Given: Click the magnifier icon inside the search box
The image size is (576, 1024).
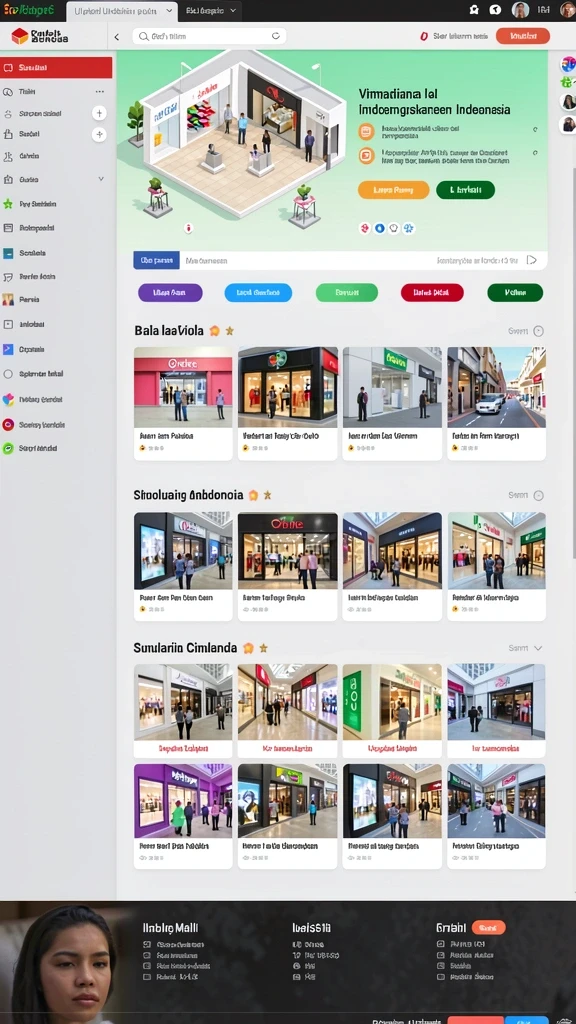Looking at the screenshot, I should [x=142, y=37].
